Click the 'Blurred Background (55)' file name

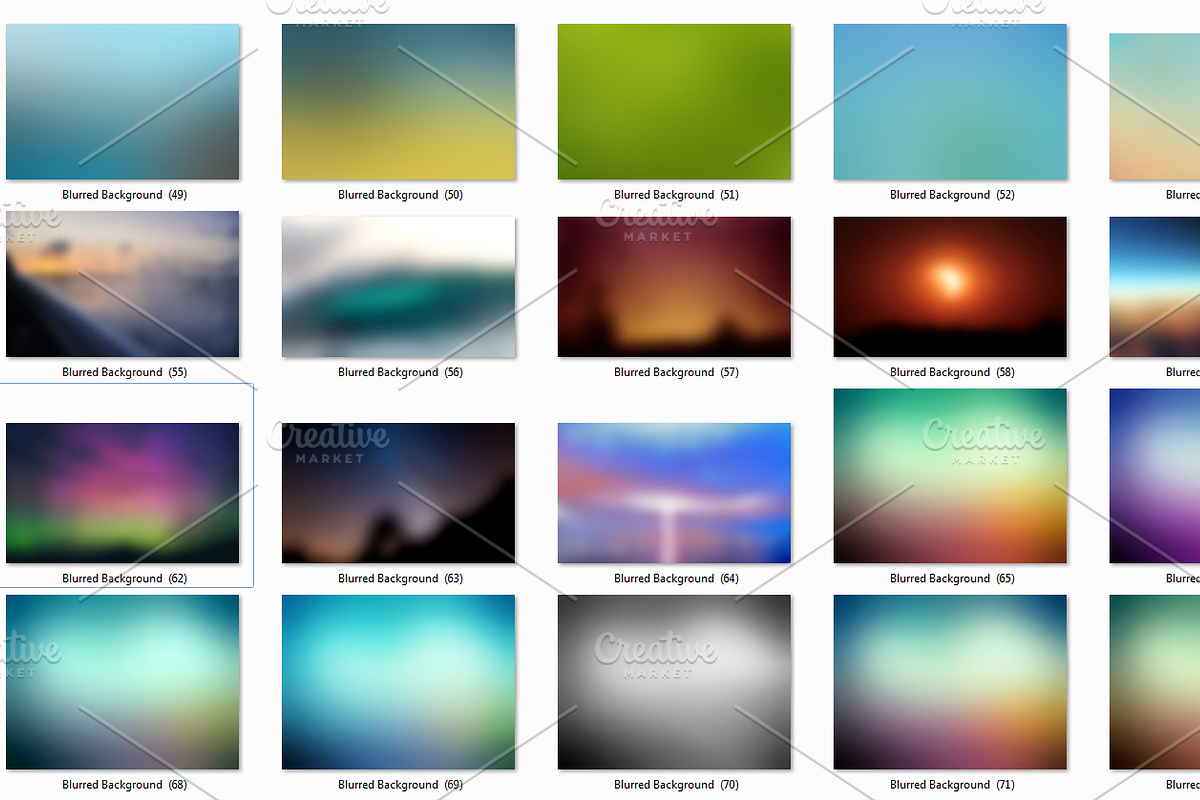pyautogui.click(x=124, y=372)
